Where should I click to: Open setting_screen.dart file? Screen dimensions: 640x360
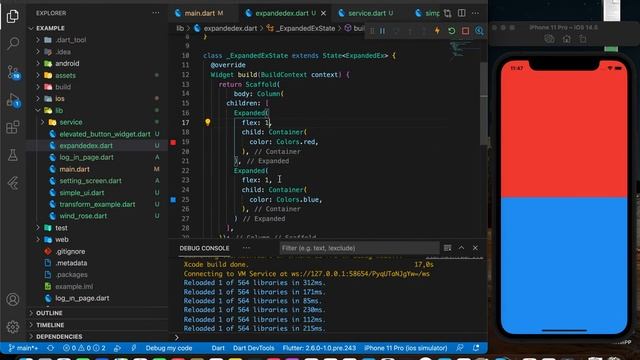pyautogui.click(x=90, y=181)
